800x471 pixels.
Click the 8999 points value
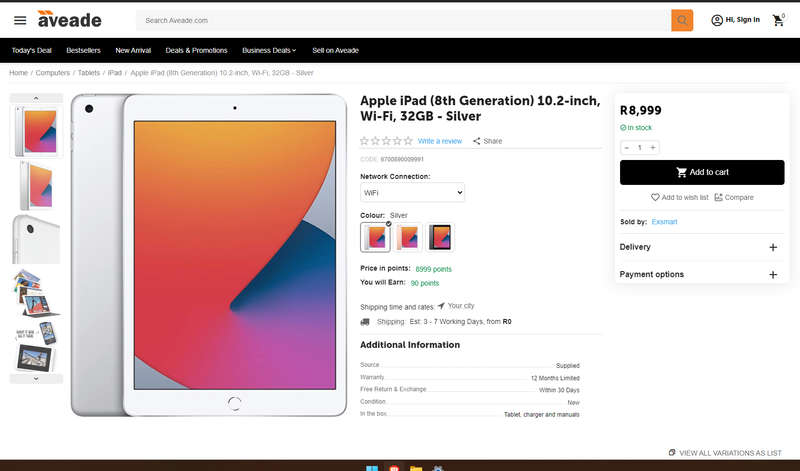pos(434,269)
